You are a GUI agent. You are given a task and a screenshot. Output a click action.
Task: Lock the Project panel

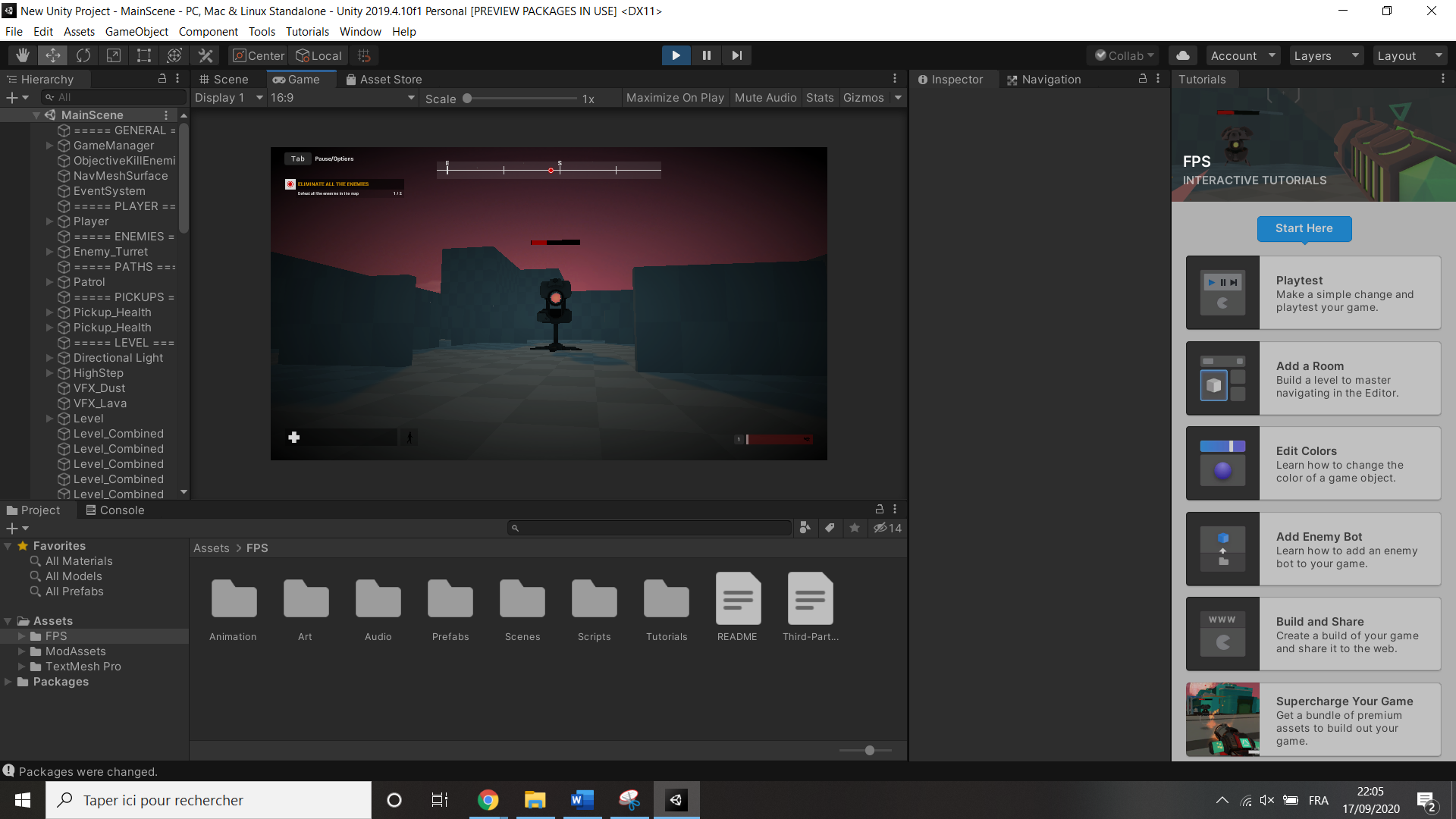[880, 510]
